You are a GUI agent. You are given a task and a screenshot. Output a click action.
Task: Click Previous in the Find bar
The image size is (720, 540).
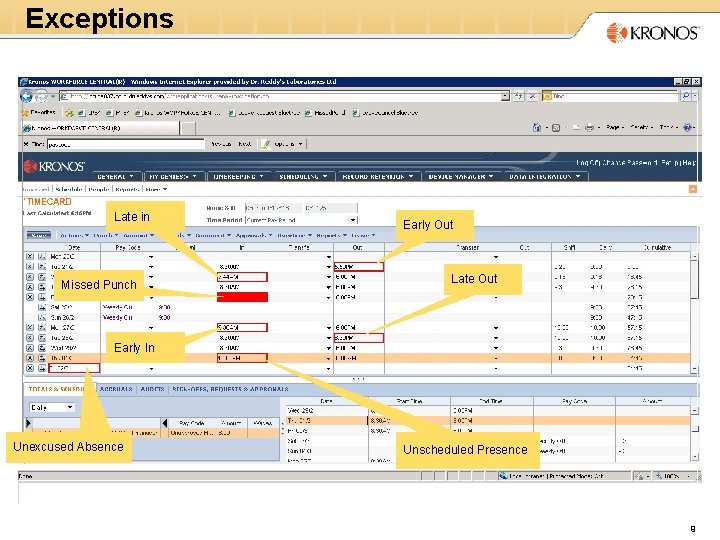pos(221,144)
